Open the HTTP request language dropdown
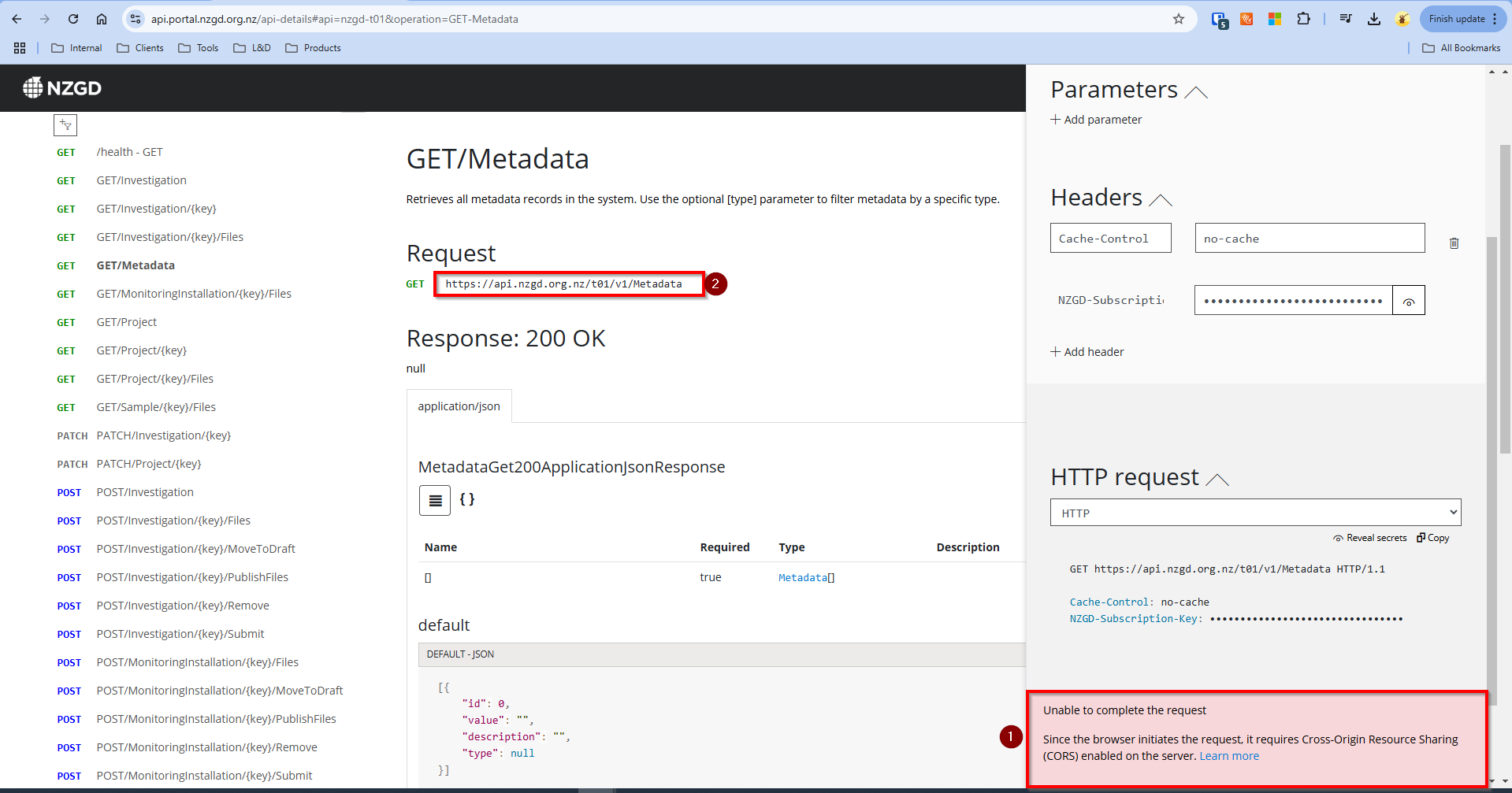1512x793 pixels. [1255, 513]
